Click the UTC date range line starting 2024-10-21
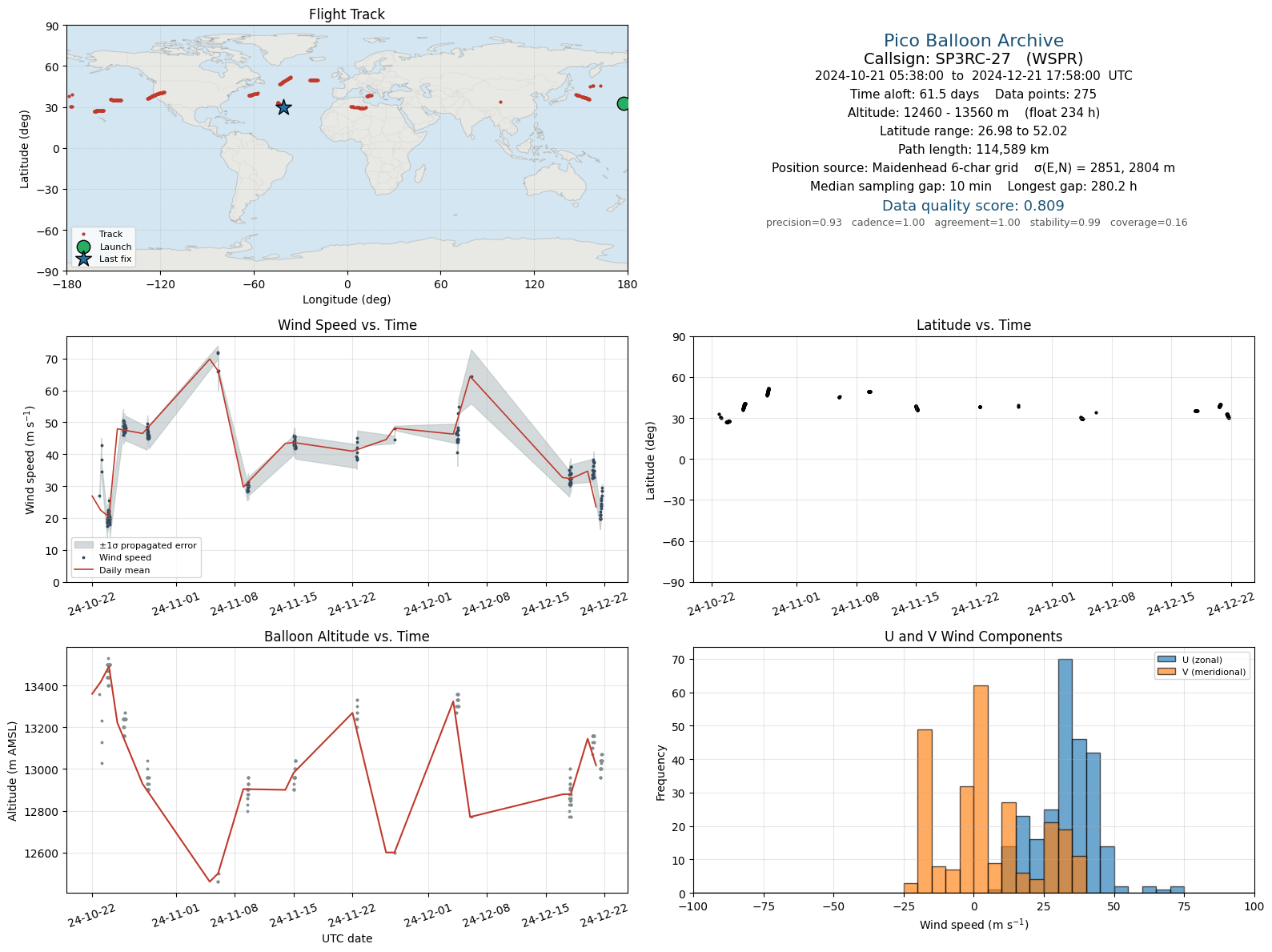1272x952 pixels. coord(973,76)
